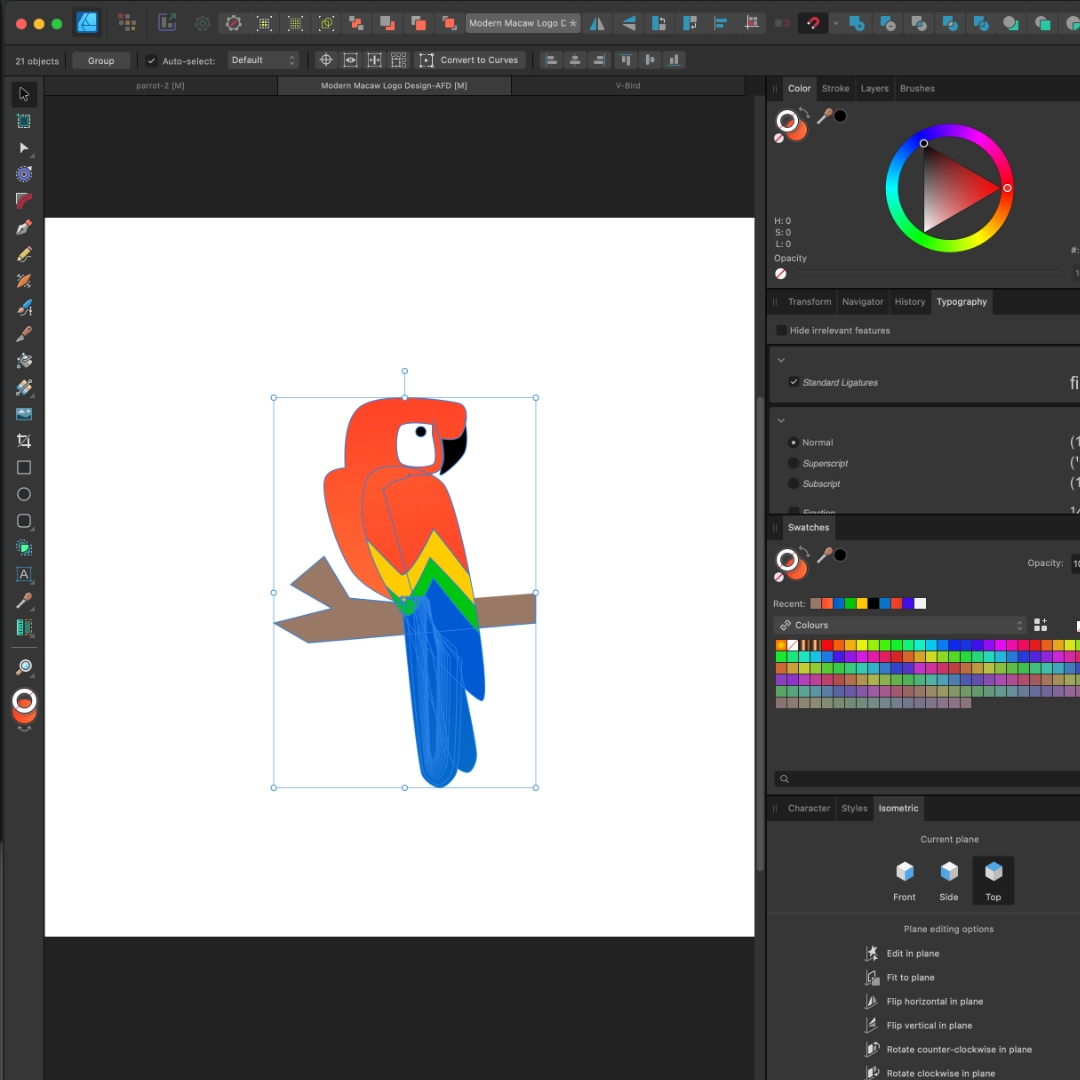Choose the Rectangle shape tool
The height and width of the screenshot is (1080, 1080).
click(24, 468)
